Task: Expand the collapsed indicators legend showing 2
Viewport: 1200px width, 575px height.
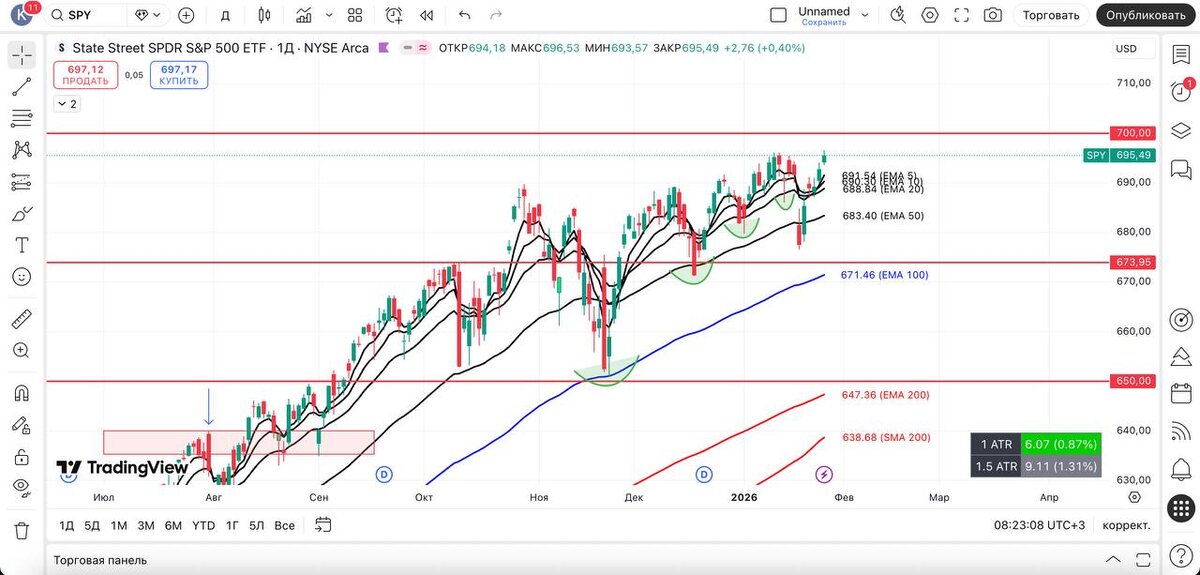Action: point(67,103)
